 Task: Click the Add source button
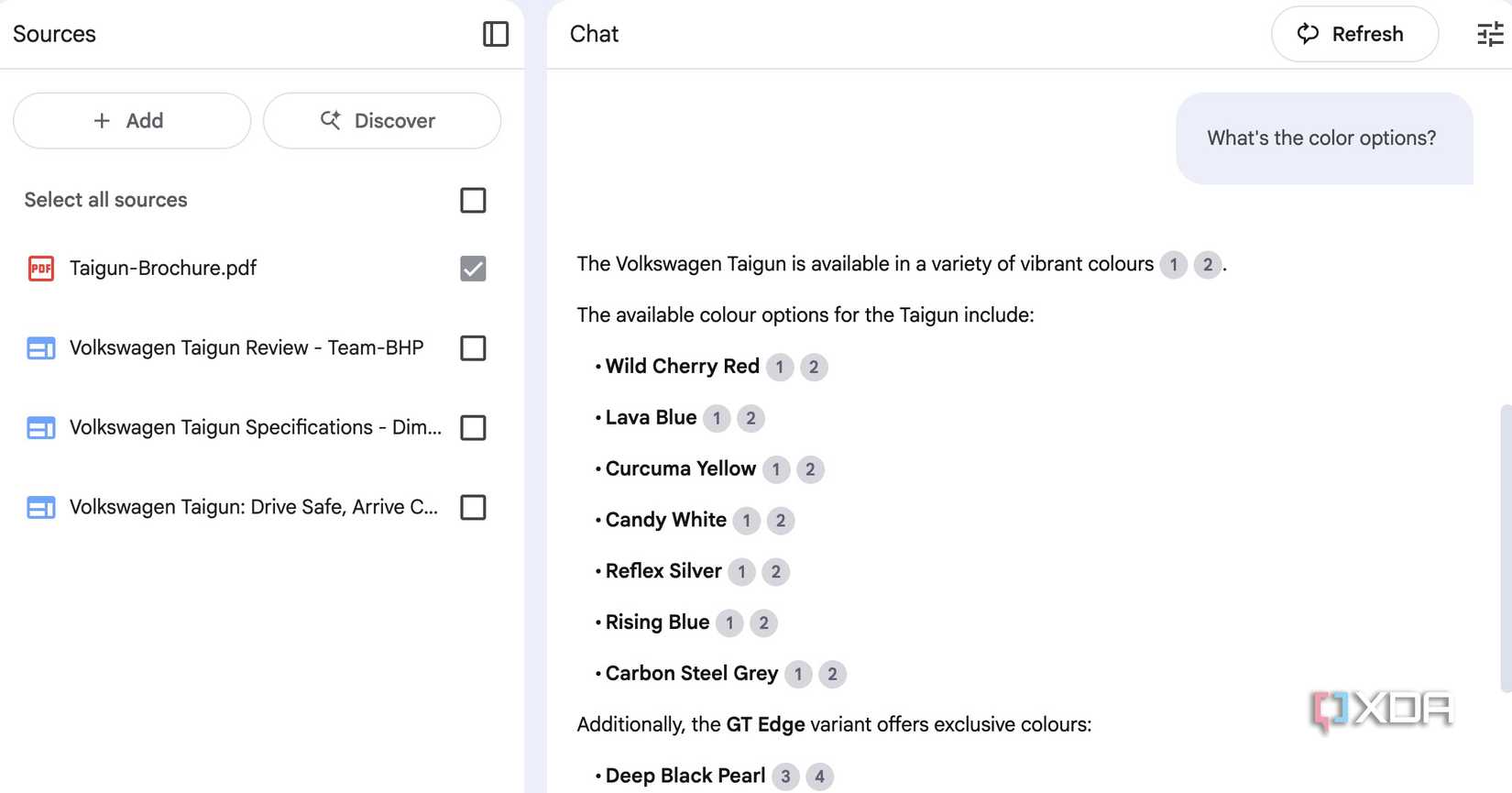click(132, 121)
